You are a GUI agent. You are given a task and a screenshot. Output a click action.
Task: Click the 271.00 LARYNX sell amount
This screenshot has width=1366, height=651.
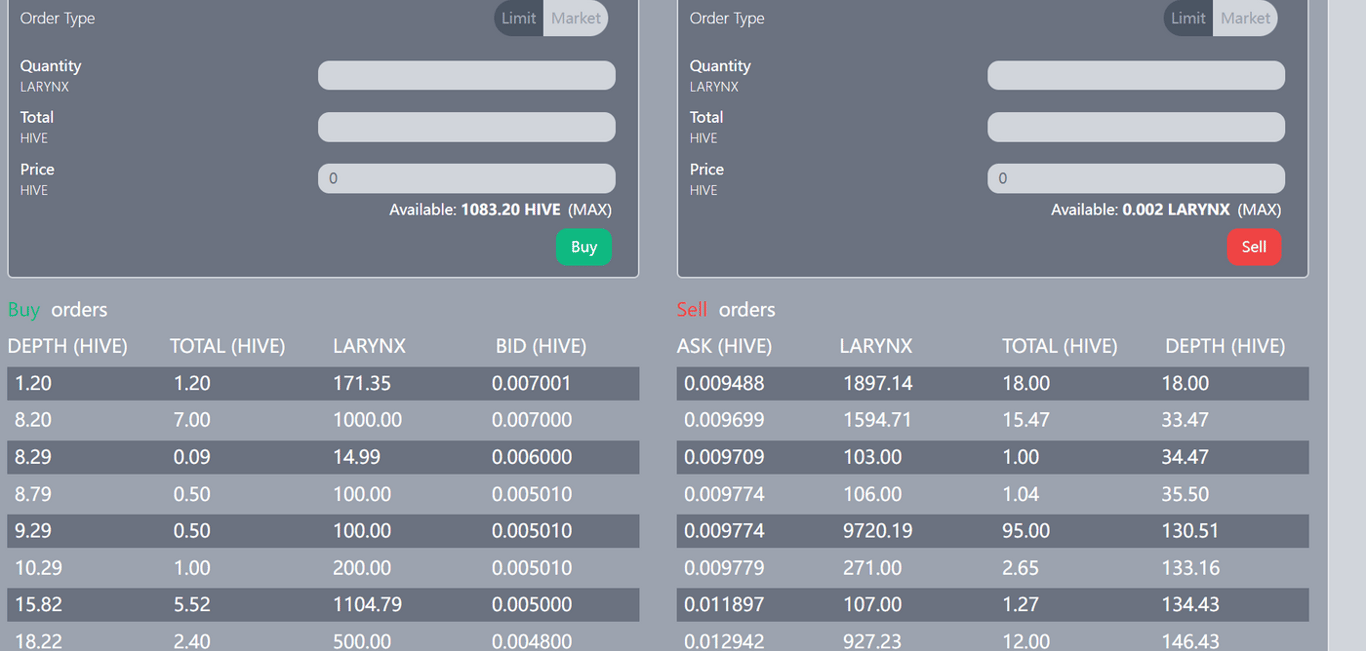tap(873, 568)
